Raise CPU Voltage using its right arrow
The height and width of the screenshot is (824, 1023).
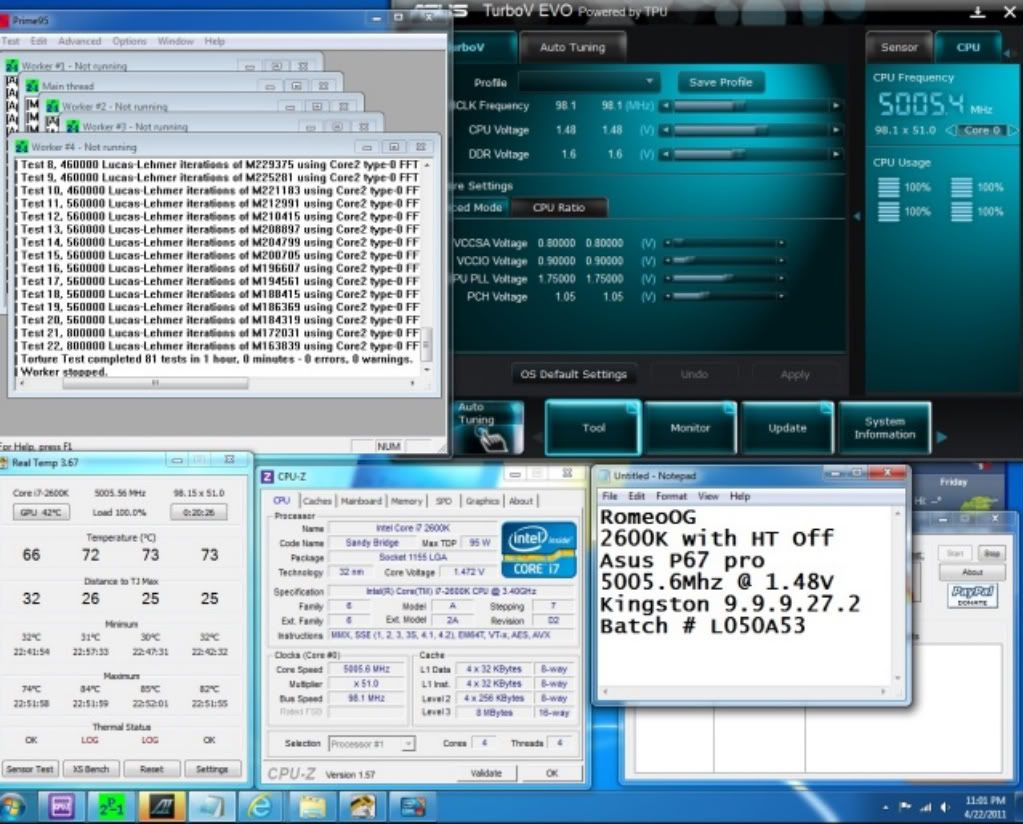tap(836, 130)
